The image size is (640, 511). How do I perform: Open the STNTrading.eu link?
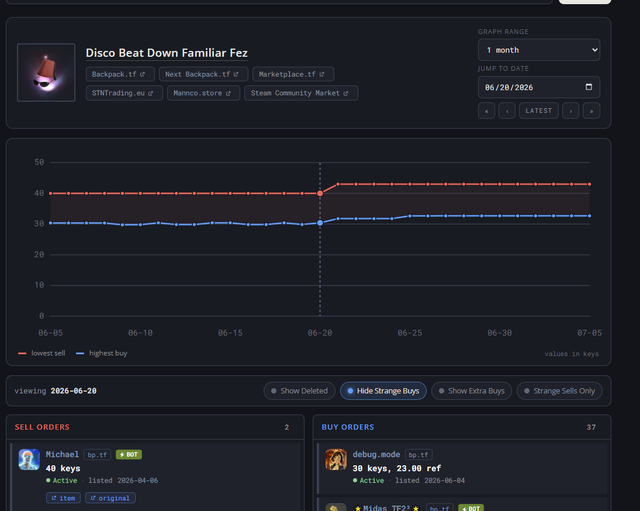[x=124, y=93]
